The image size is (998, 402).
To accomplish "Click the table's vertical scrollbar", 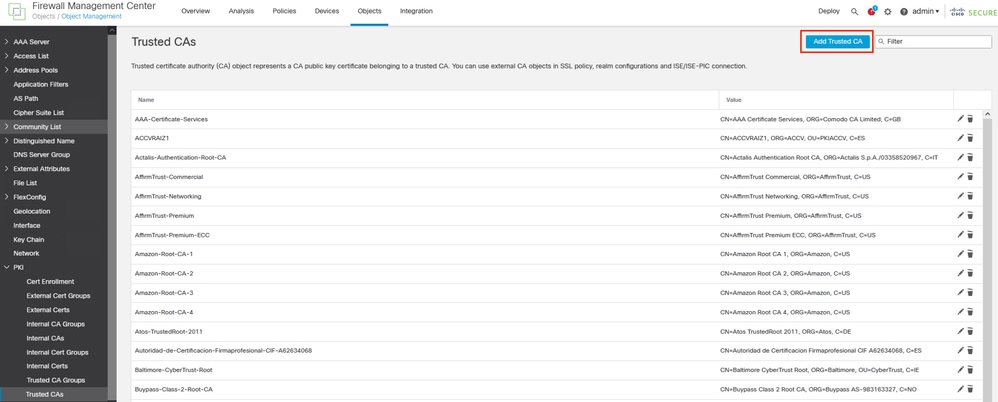I will 987,254.
